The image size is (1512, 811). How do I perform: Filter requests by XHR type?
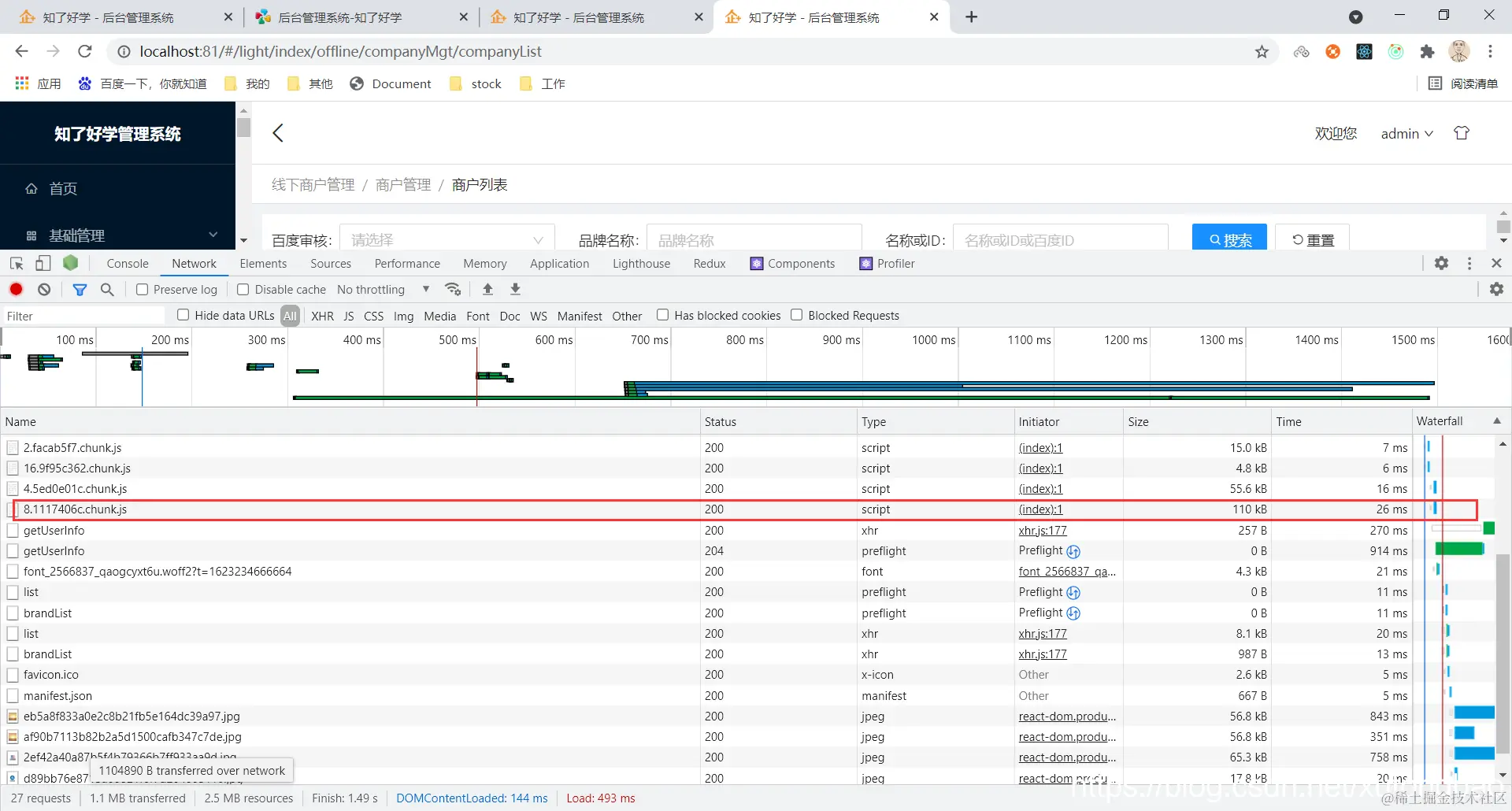coord(322,316)
